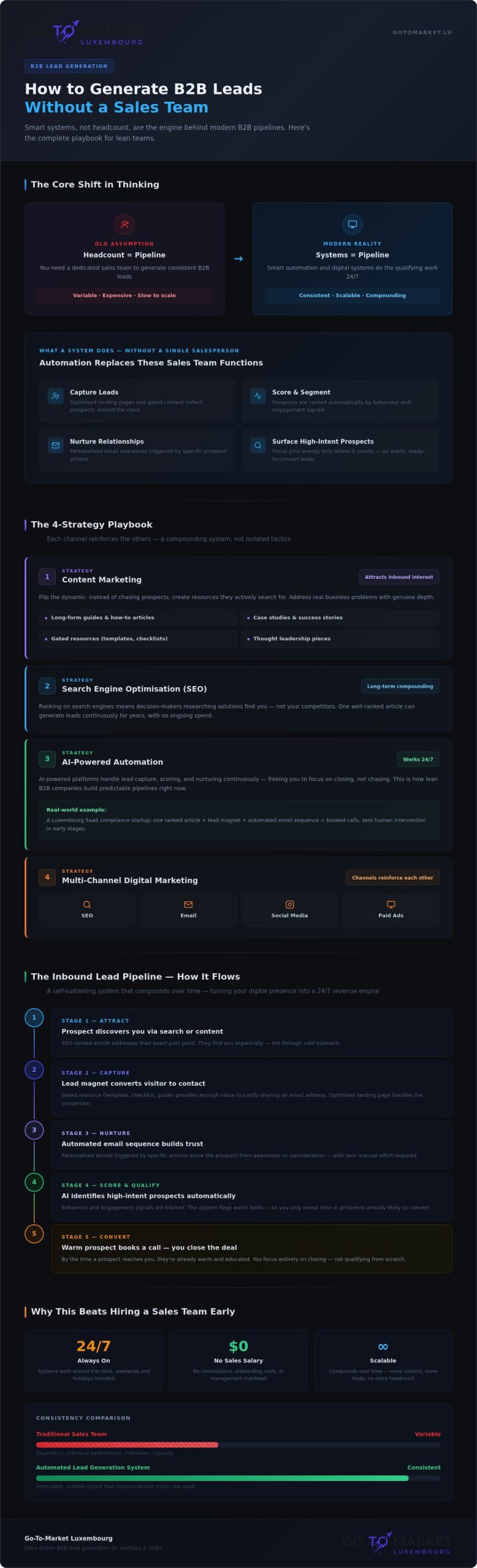The height and width of the screenshot is (1568, 477).
Task: Click the red Traditional Sales Team bar
Action: point(127,1445)
